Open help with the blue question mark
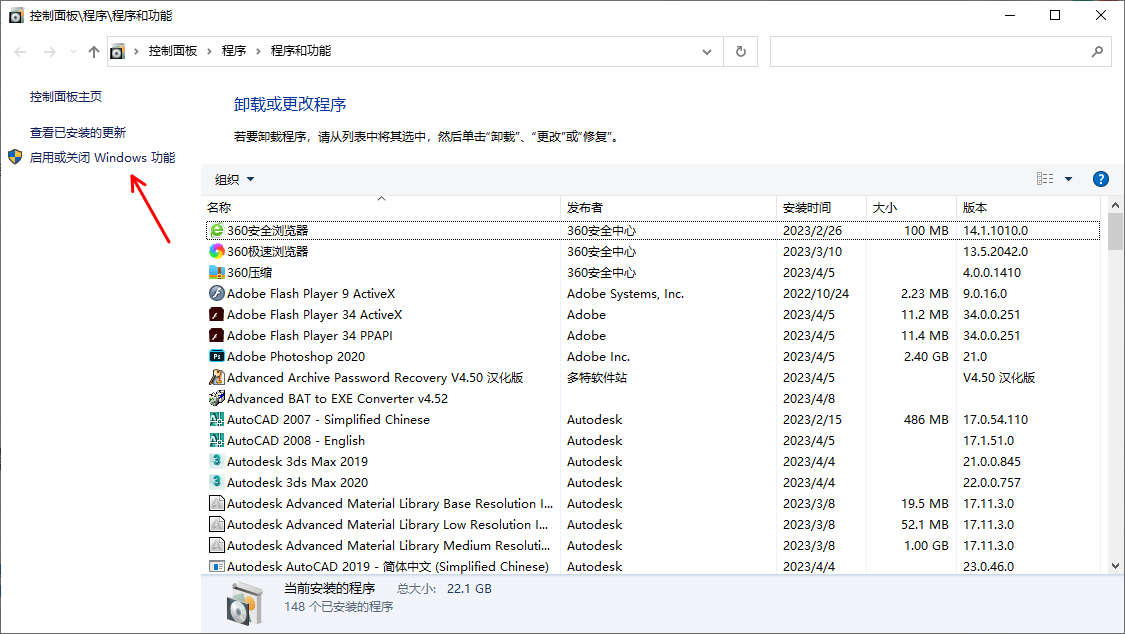This screenshot has width=1125, height=634. pyautogui.click(x=1101, y=179)
